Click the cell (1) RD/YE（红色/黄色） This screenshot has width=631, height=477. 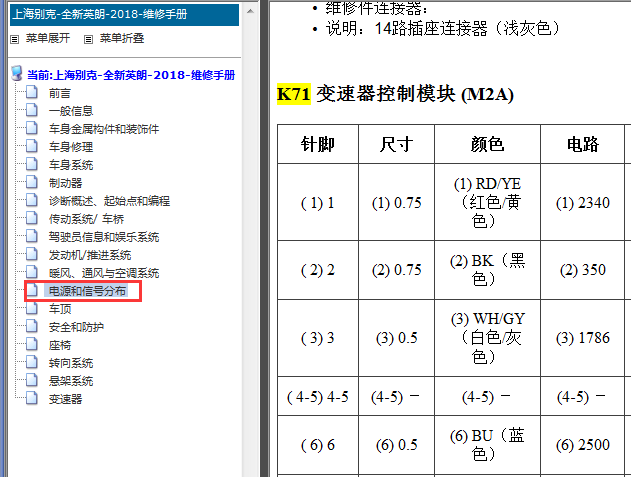click(x=487, y=202)
